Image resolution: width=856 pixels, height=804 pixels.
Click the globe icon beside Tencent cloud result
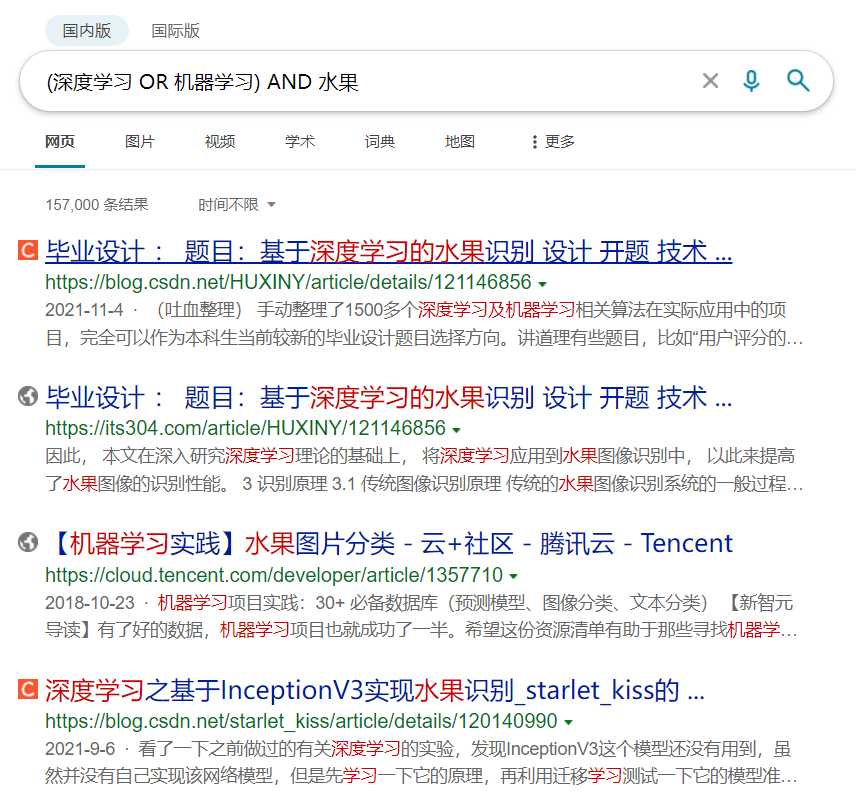[28, 543]
